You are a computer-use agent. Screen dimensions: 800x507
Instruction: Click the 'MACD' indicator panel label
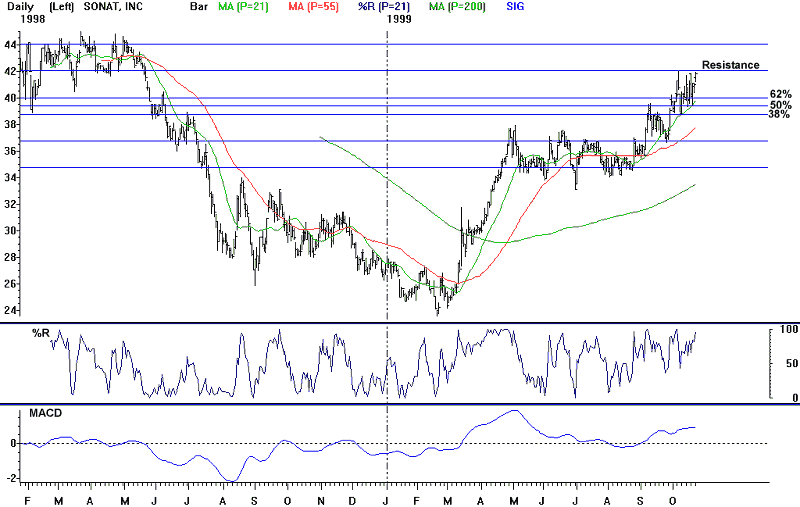[45, 413]
